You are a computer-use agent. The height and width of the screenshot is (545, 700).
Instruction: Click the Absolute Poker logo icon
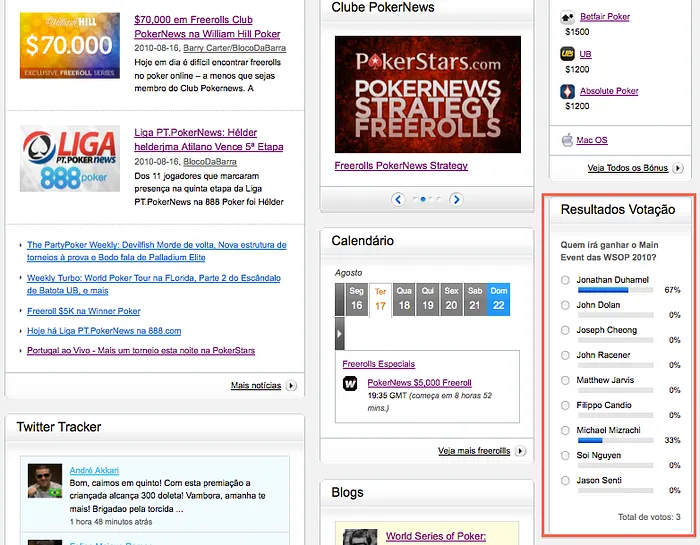[568, 92]
